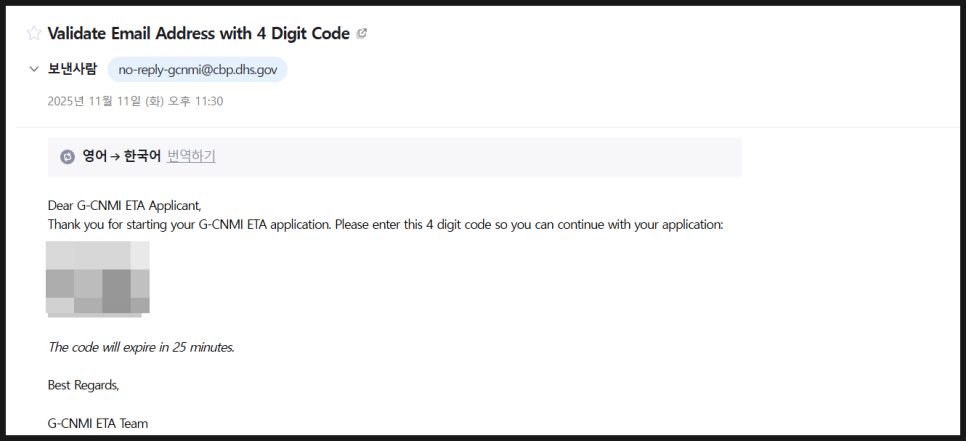The height and width of the screenshot is (441, 966).
Task: Click the arrow between 영어 and 한국어
Action: click(116, 157)
